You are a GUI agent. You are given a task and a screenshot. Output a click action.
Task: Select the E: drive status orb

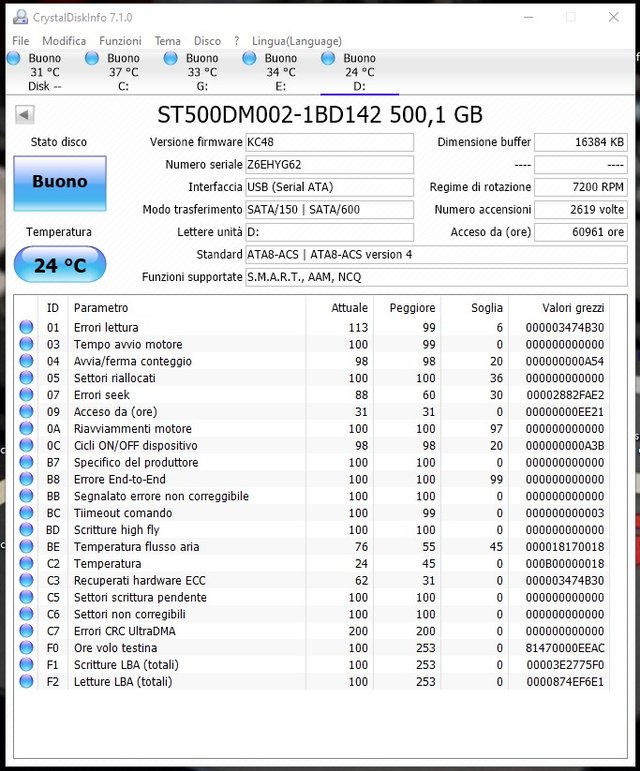coord(249,58)
